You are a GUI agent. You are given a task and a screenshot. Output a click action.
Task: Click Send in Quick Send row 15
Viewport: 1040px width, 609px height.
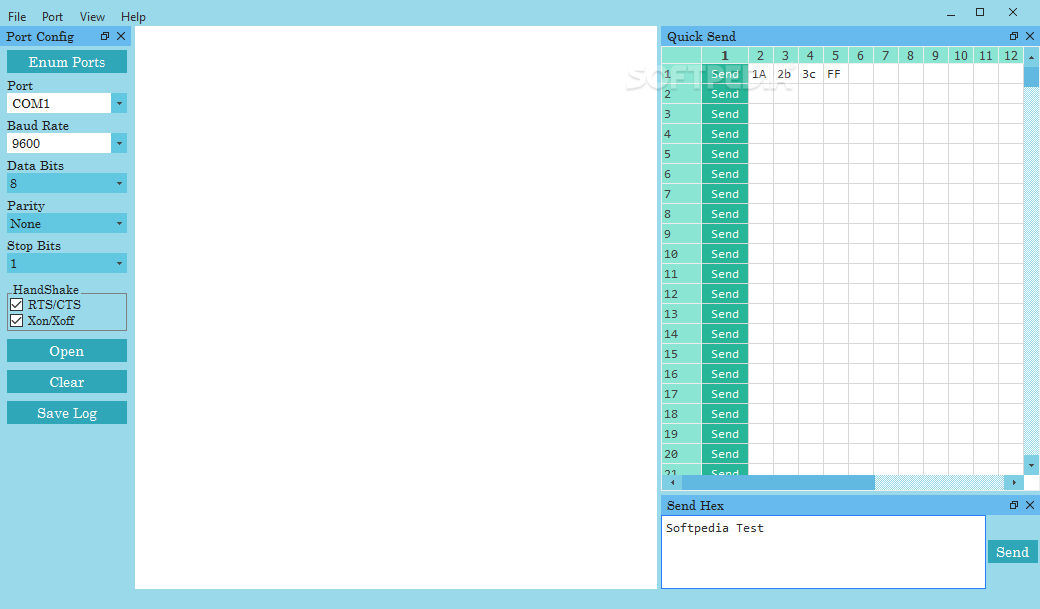[725, 354]
